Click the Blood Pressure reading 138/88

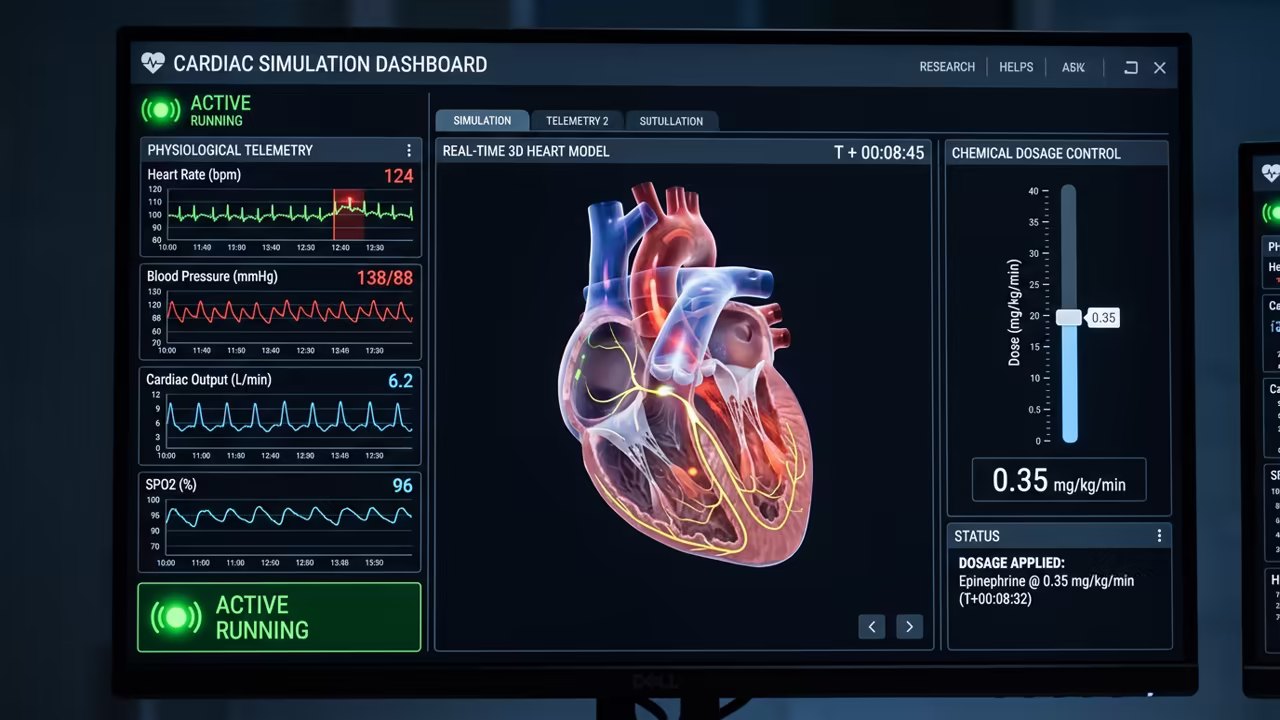tap(385, 278)
